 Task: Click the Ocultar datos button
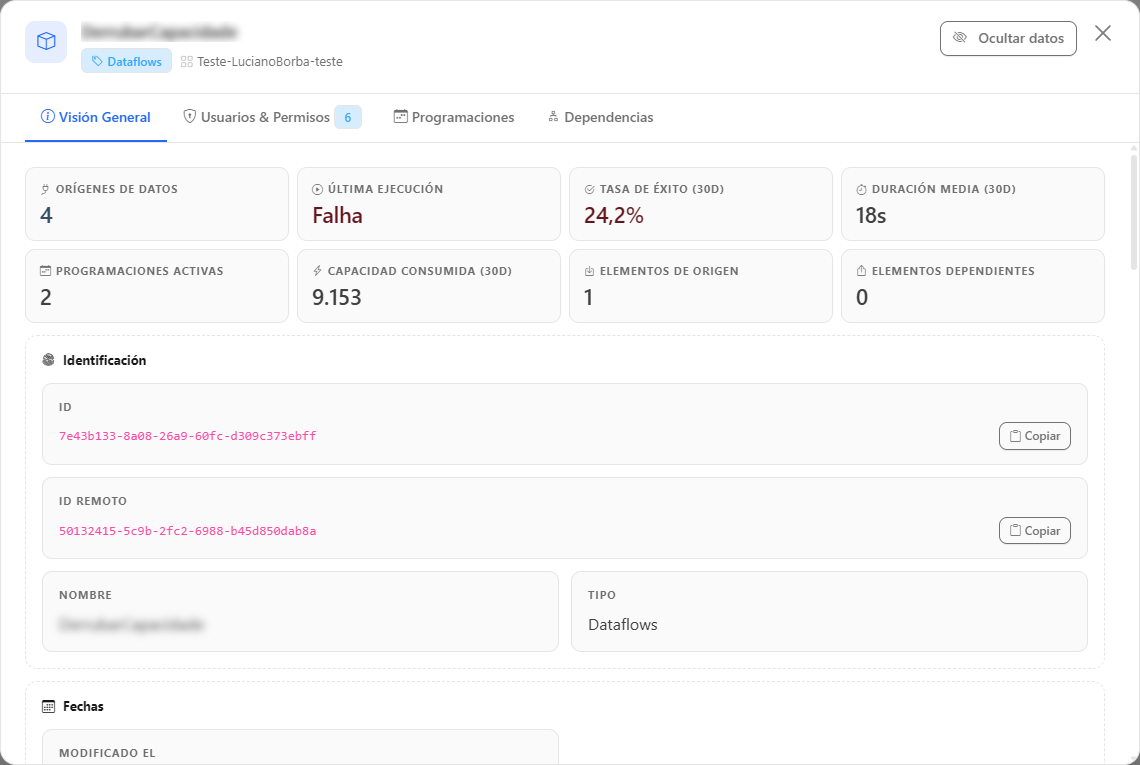pyautogui.click(x=1008, y=39)
